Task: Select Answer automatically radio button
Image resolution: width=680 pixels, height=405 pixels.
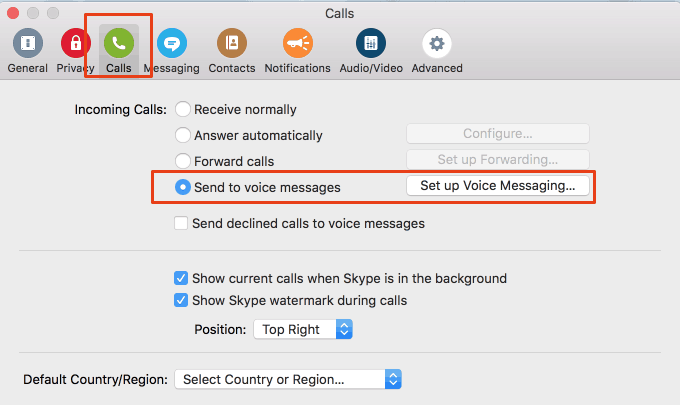Action: pyautogui.click(x=183, y=135)
